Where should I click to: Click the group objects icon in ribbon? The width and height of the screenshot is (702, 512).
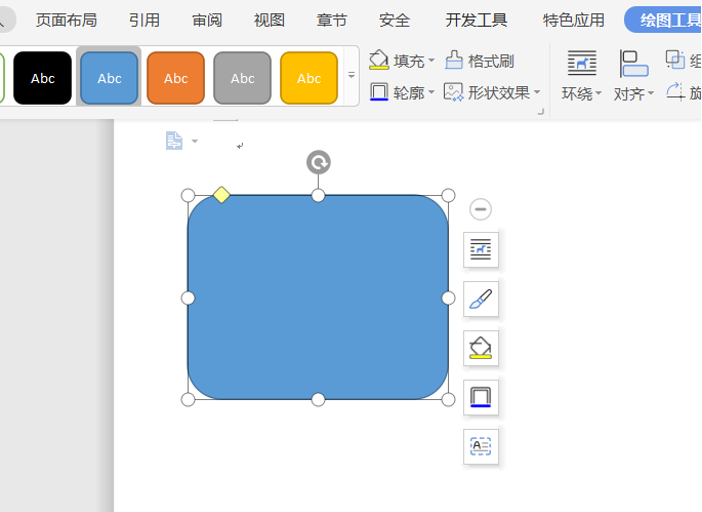(x=675, y=60)
